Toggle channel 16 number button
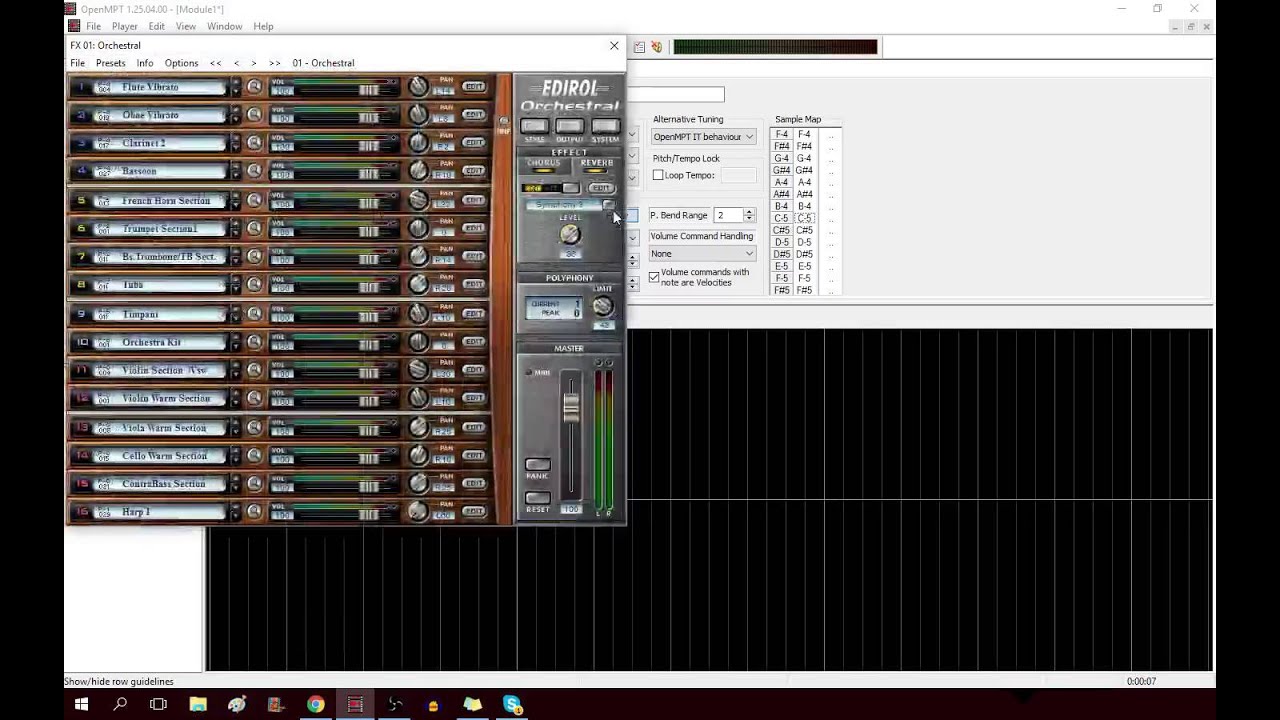 pos(82,511)
